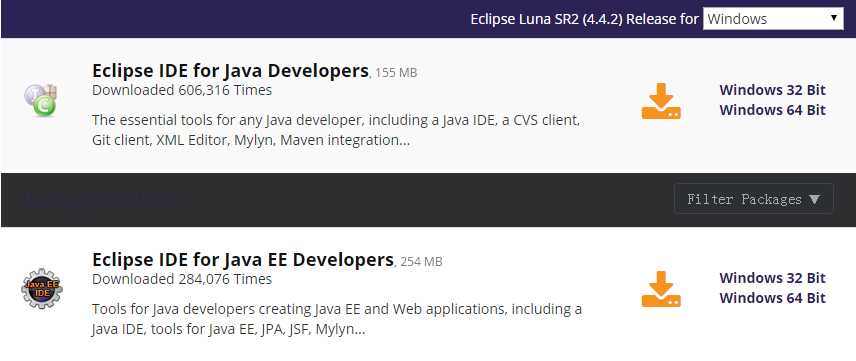Download Windows 32 Bit Java Developers build
Screen dimensions: 856x361
[x=772, y=90]
